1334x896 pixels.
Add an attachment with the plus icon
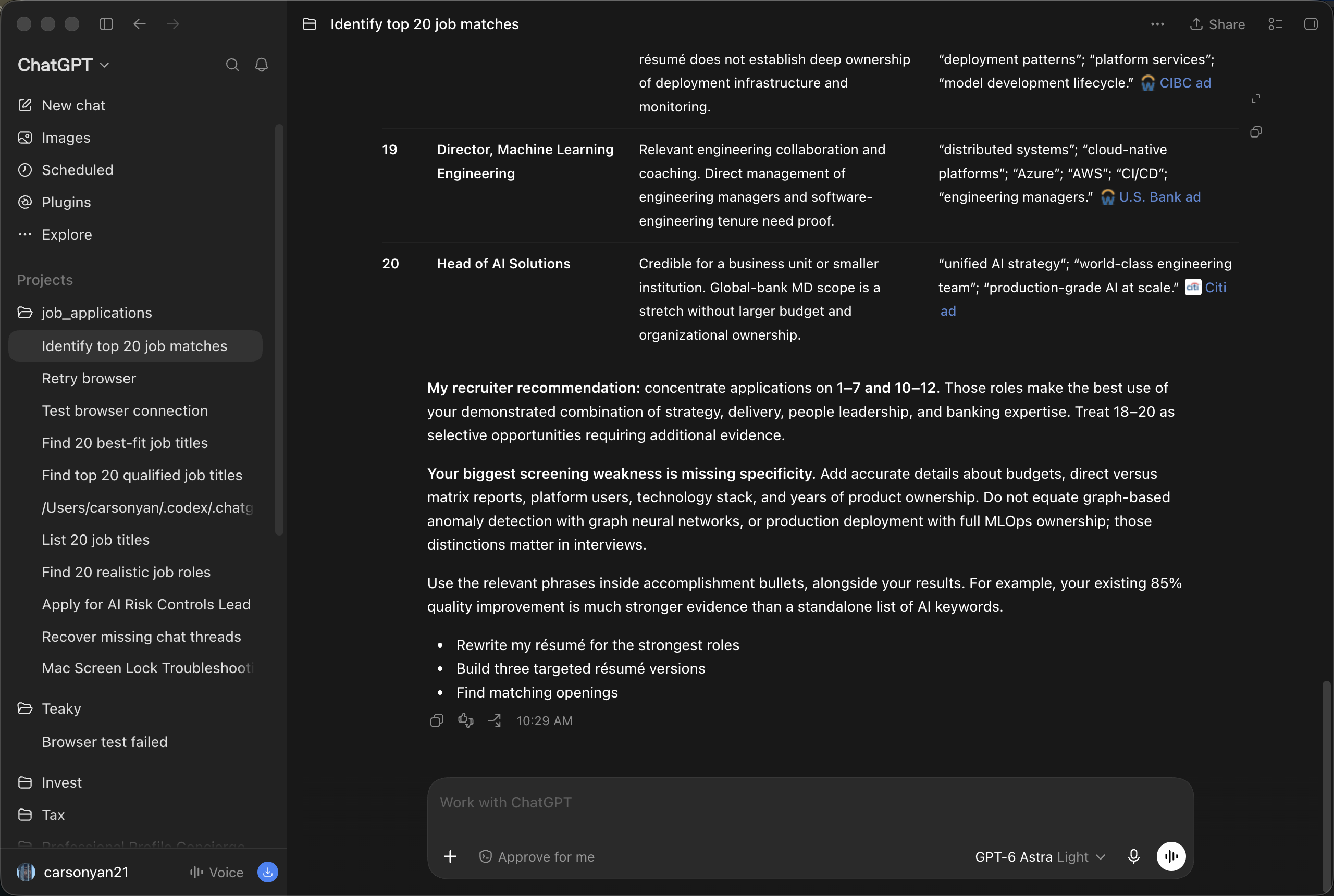(x=450, y=856)
